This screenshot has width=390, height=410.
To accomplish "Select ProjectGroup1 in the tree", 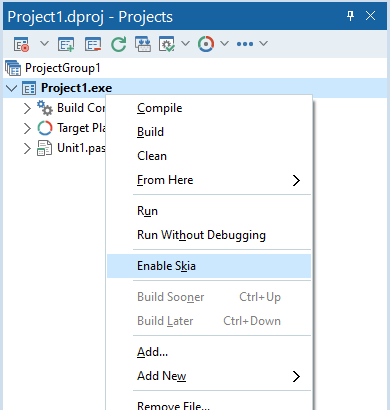I will [63, 68].
